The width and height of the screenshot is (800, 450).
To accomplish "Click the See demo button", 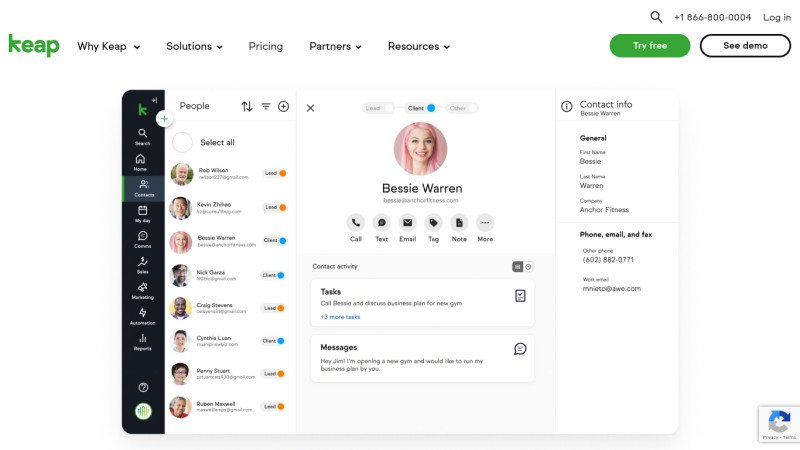I will point(745,46).
